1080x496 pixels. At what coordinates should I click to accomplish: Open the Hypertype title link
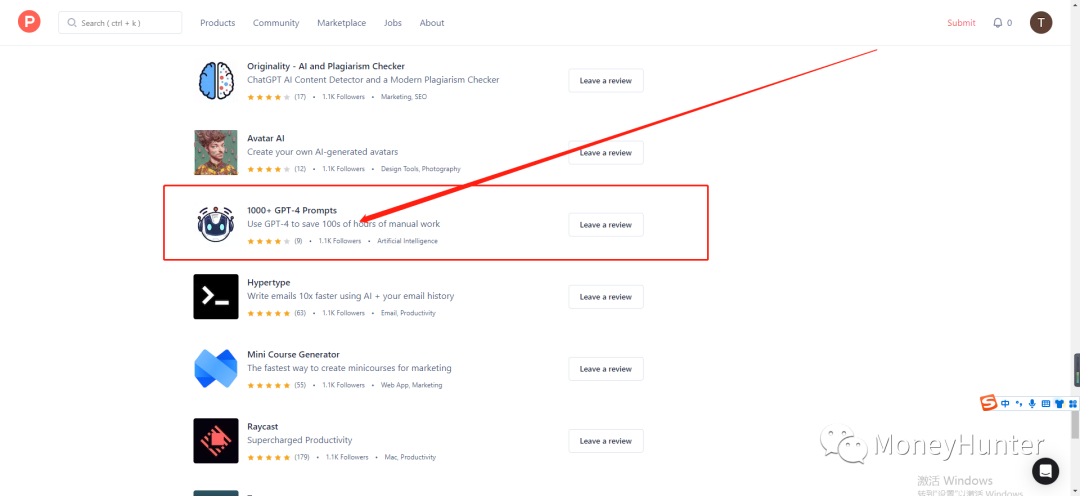pyautogui.click(x=269, y=282)
